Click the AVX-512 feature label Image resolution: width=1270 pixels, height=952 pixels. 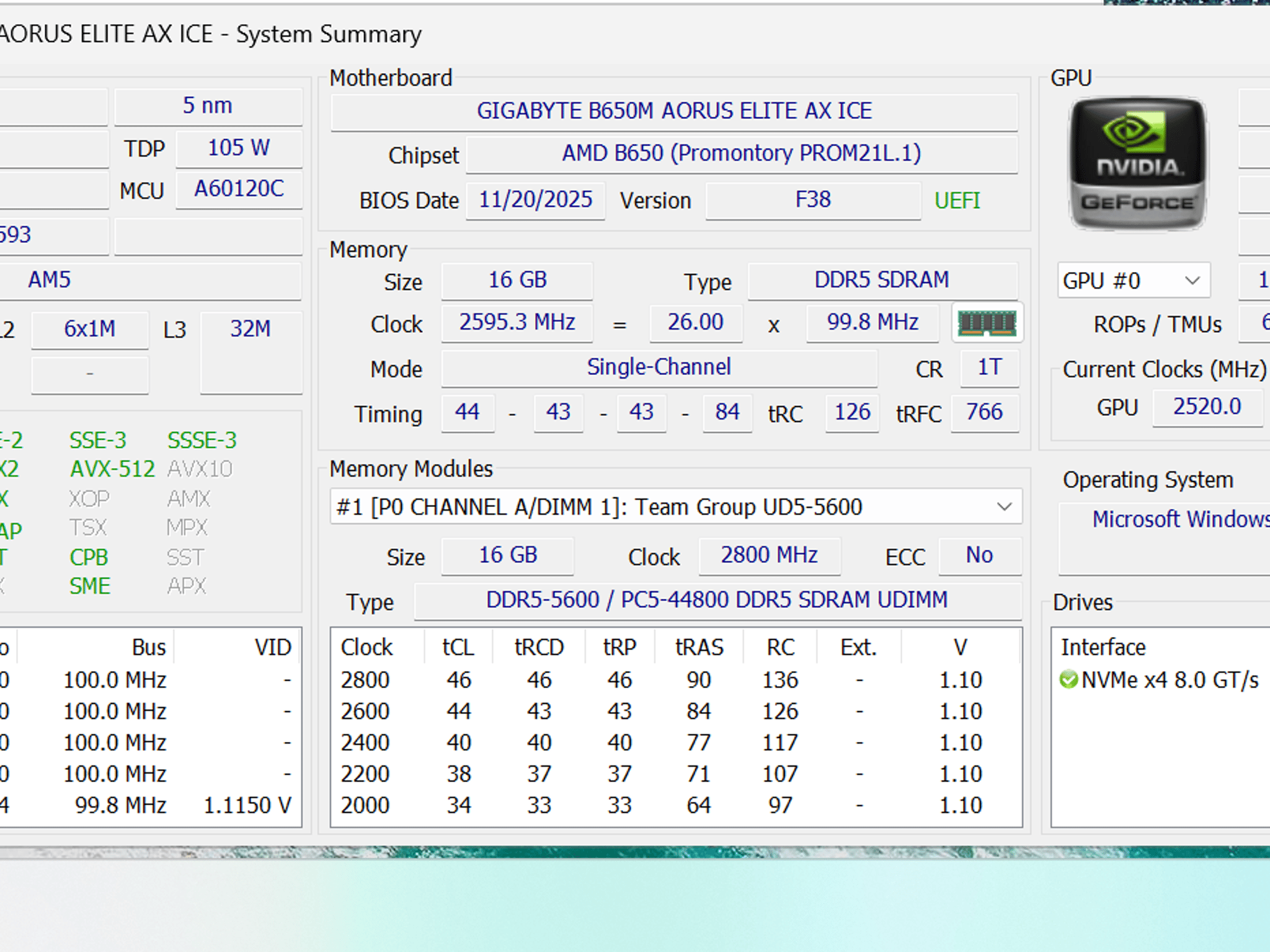[x=112, y=469]
